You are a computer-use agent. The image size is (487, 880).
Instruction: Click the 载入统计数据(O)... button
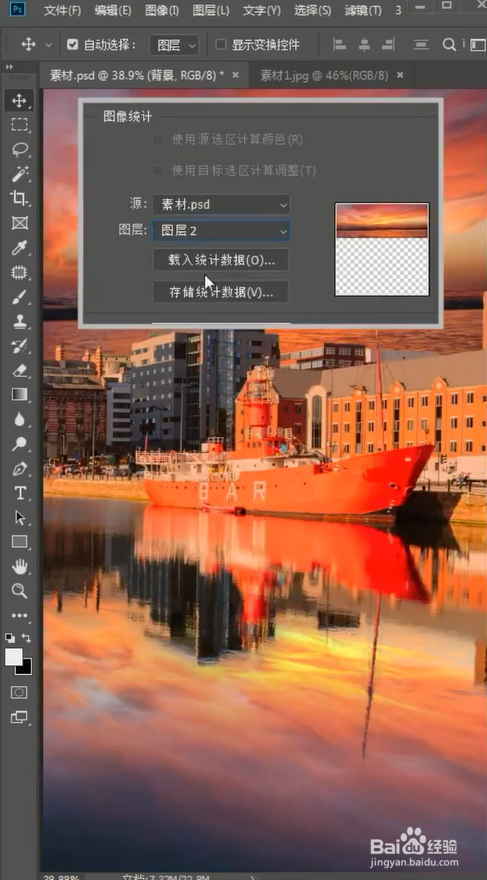pos(221,260)
